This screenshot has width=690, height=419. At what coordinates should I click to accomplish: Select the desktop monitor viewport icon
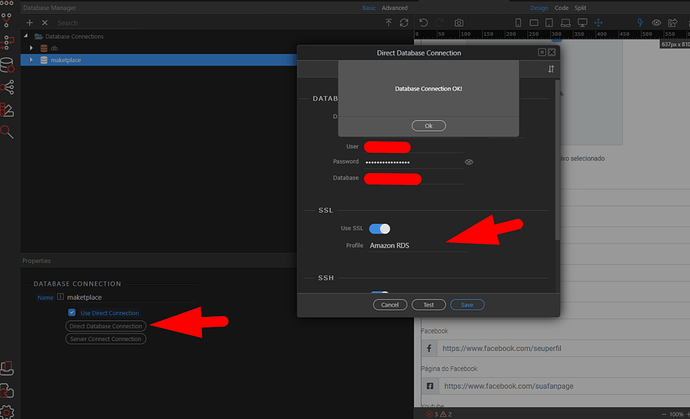click(582, 22)
